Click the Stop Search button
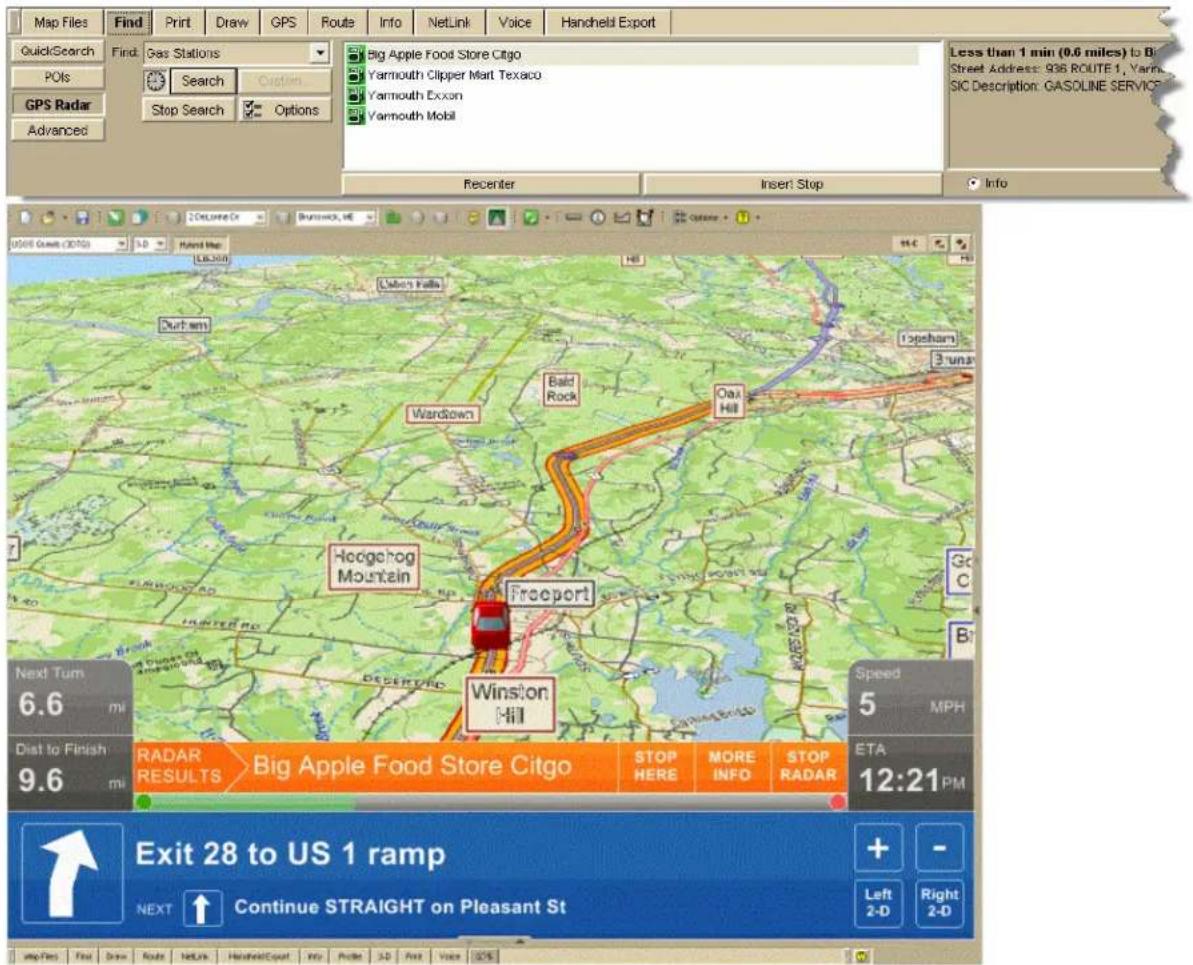This screenshot has height=965, width=1193. pos(187,110)
